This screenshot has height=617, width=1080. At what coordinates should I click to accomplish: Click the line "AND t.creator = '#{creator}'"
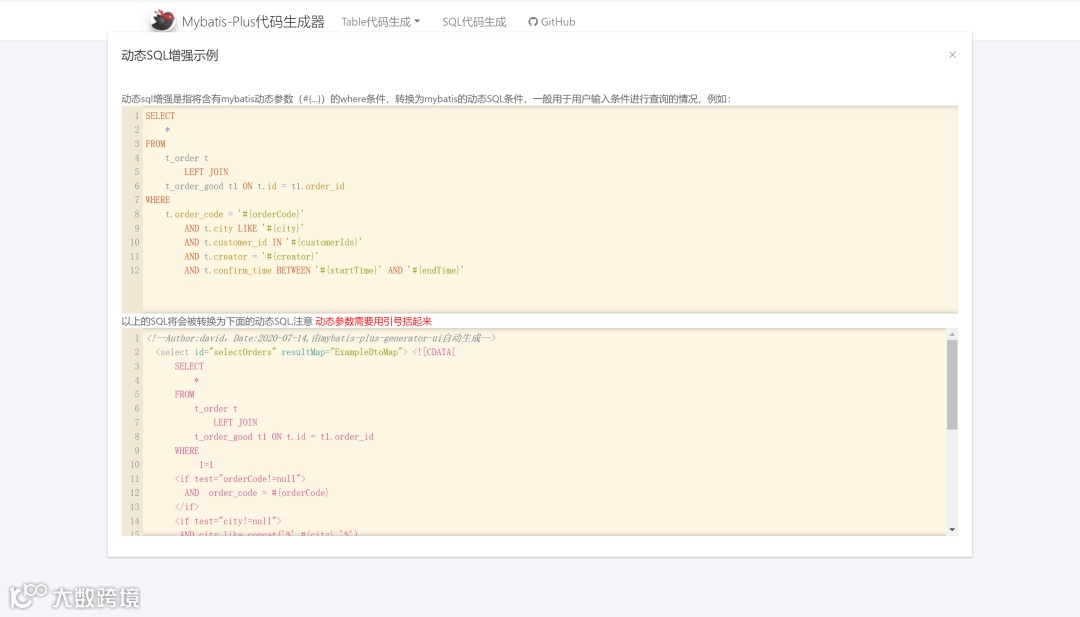pos(251,257)
